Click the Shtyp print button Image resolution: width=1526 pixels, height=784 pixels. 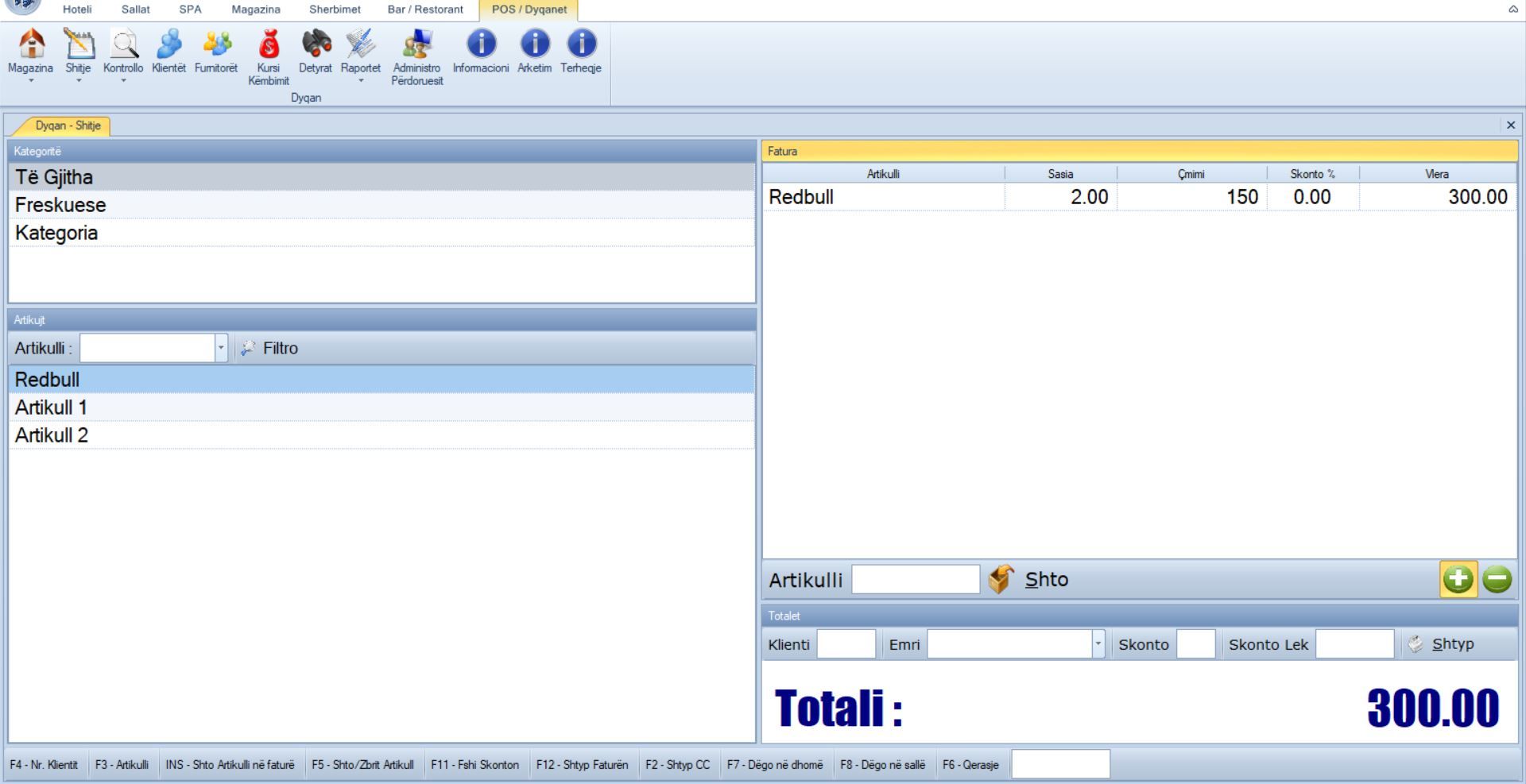click(x=1442, y=644)
